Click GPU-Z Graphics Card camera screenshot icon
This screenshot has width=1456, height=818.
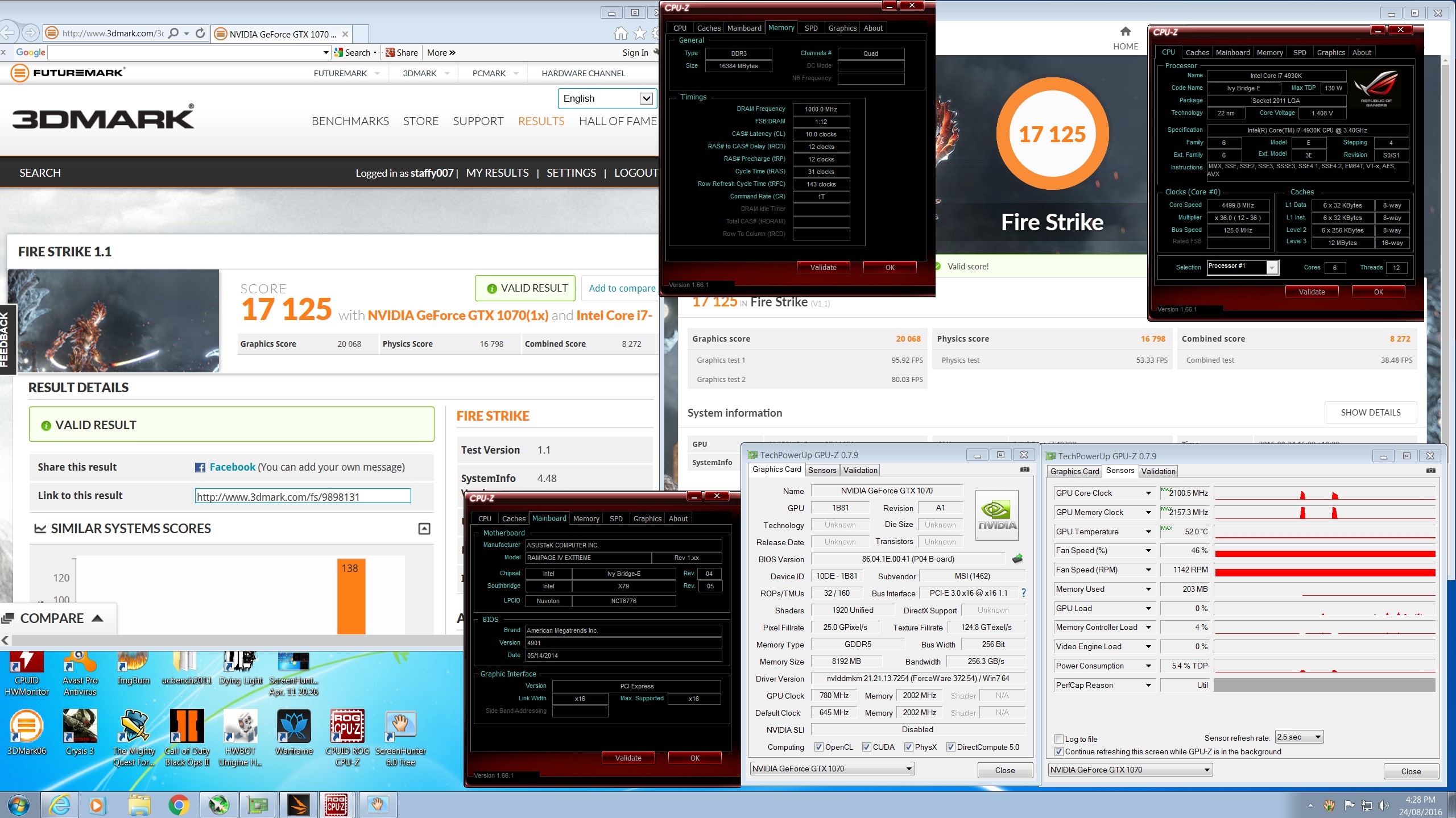click(x=1024, y=470)
